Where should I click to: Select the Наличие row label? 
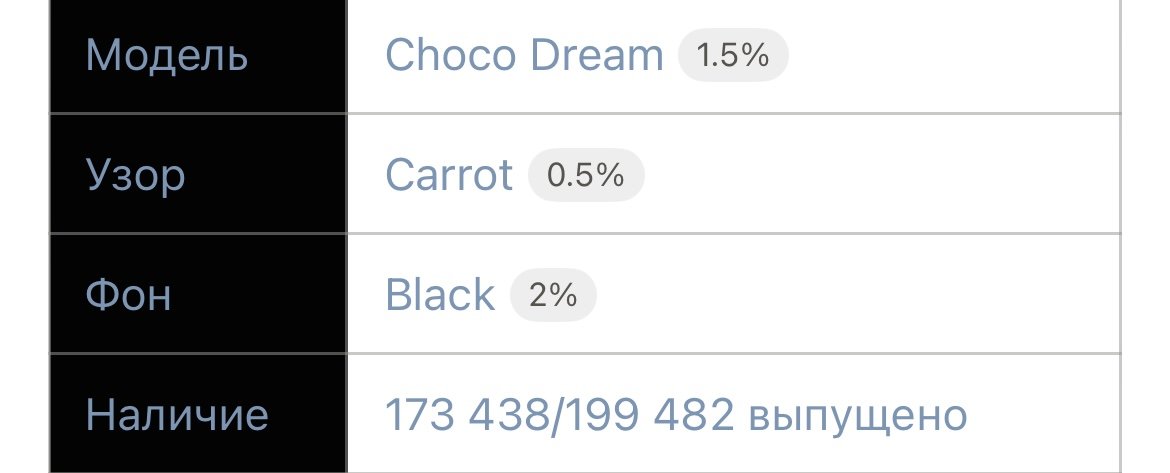pos(177,415)
